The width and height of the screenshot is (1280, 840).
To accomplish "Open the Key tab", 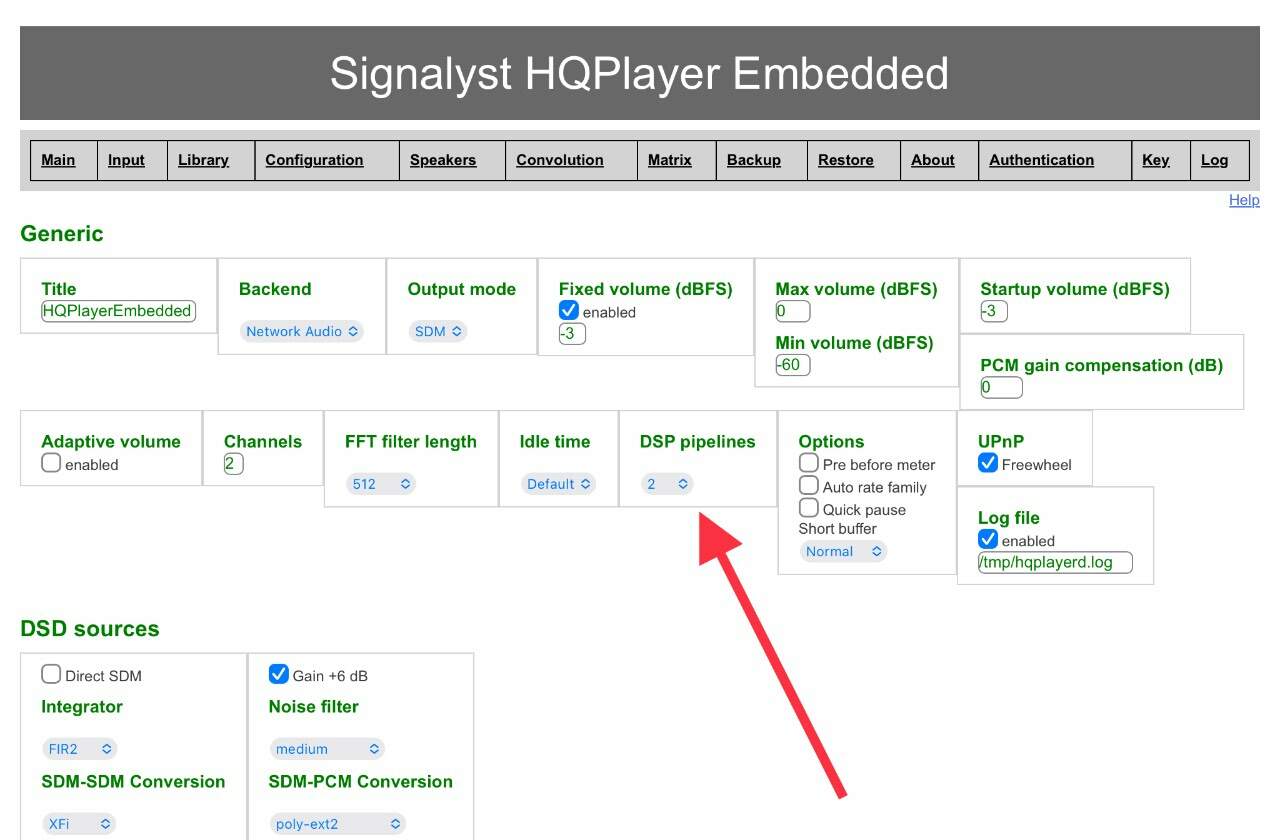I will 1156,160.
